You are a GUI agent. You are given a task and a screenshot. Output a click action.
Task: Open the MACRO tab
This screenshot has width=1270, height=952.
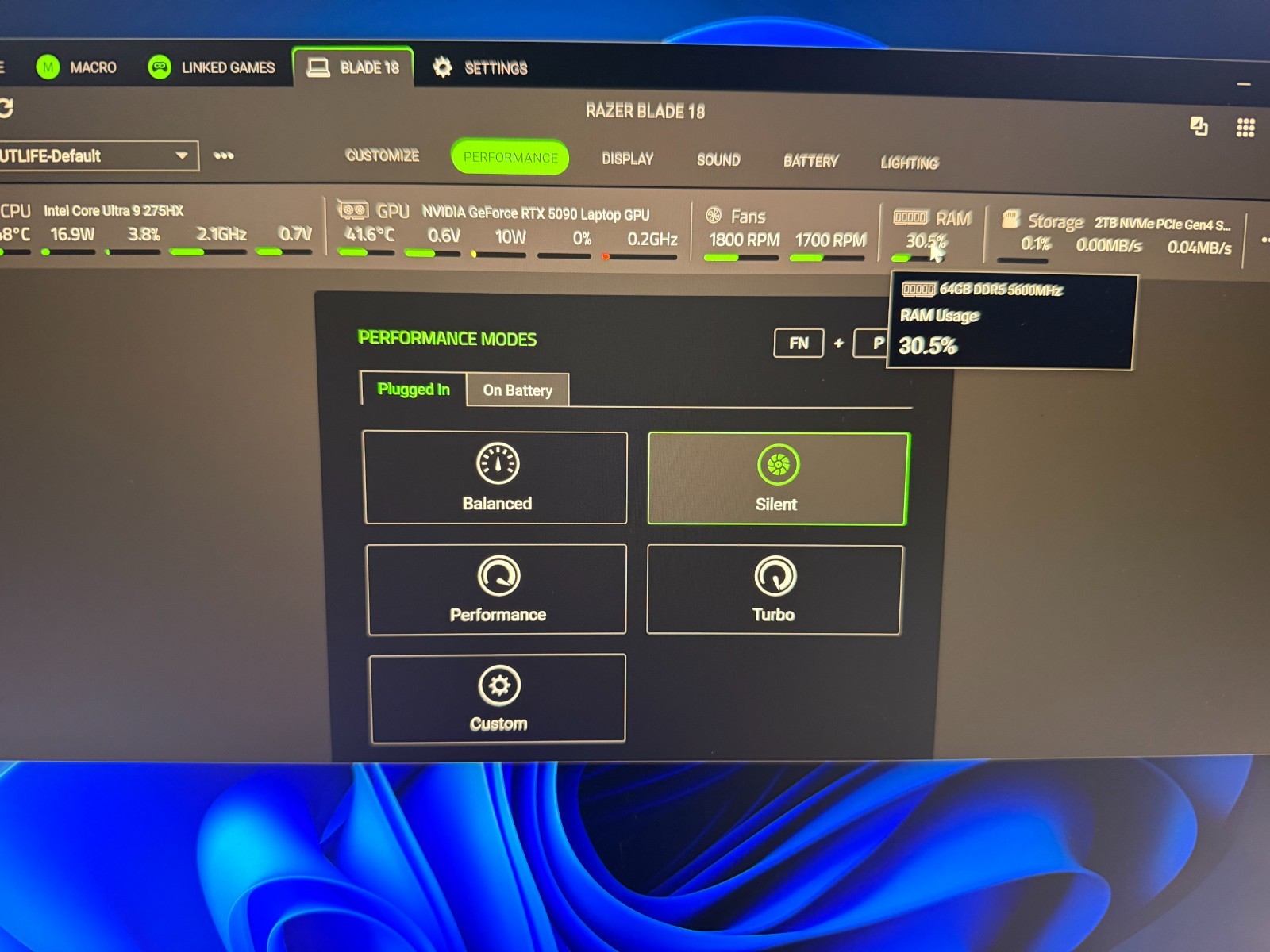click(77, 67)
